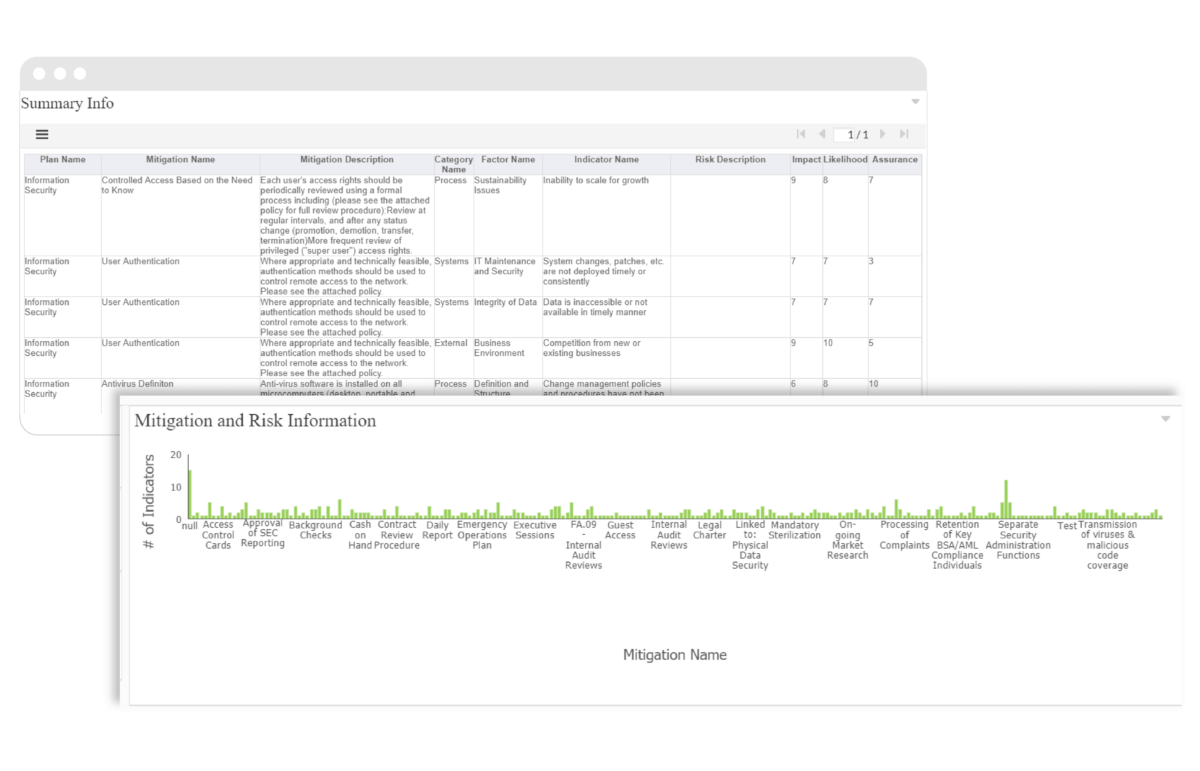The height and width of the screenshot is (771, 1200).
Task: Sort by the Plan Name column header
Action: click(62, 159)
